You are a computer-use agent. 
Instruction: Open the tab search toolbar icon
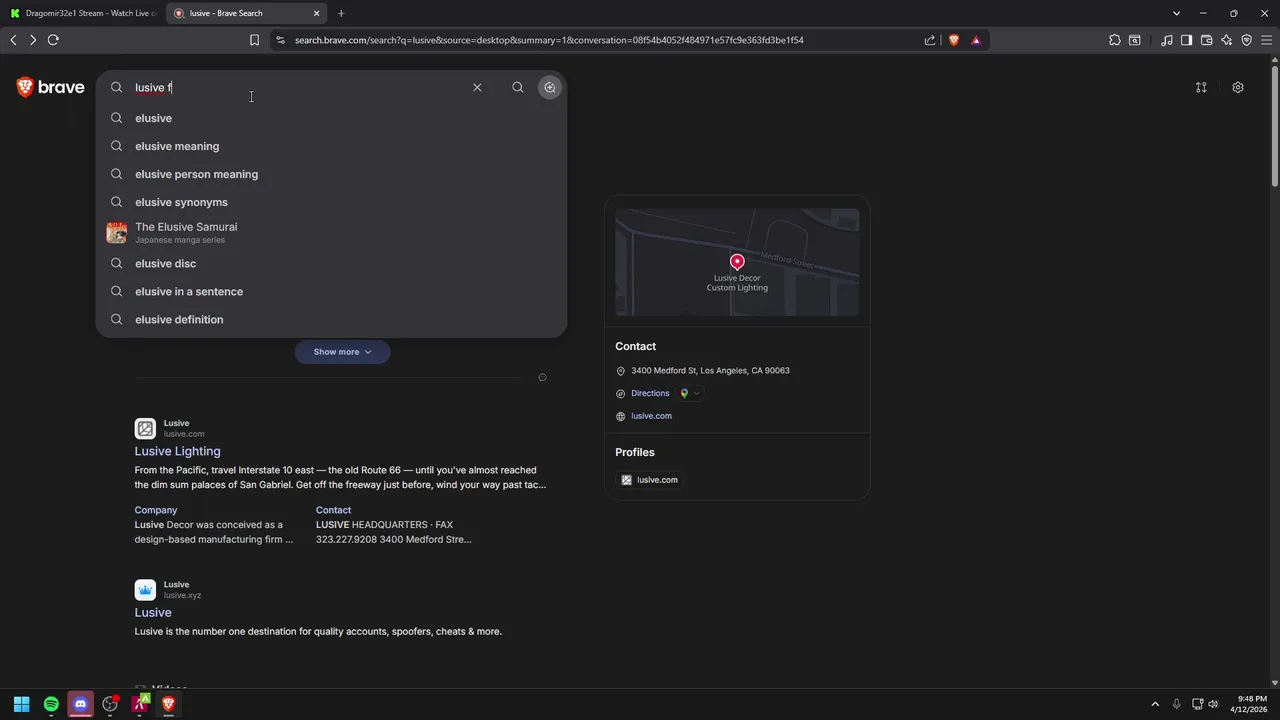1135,40
